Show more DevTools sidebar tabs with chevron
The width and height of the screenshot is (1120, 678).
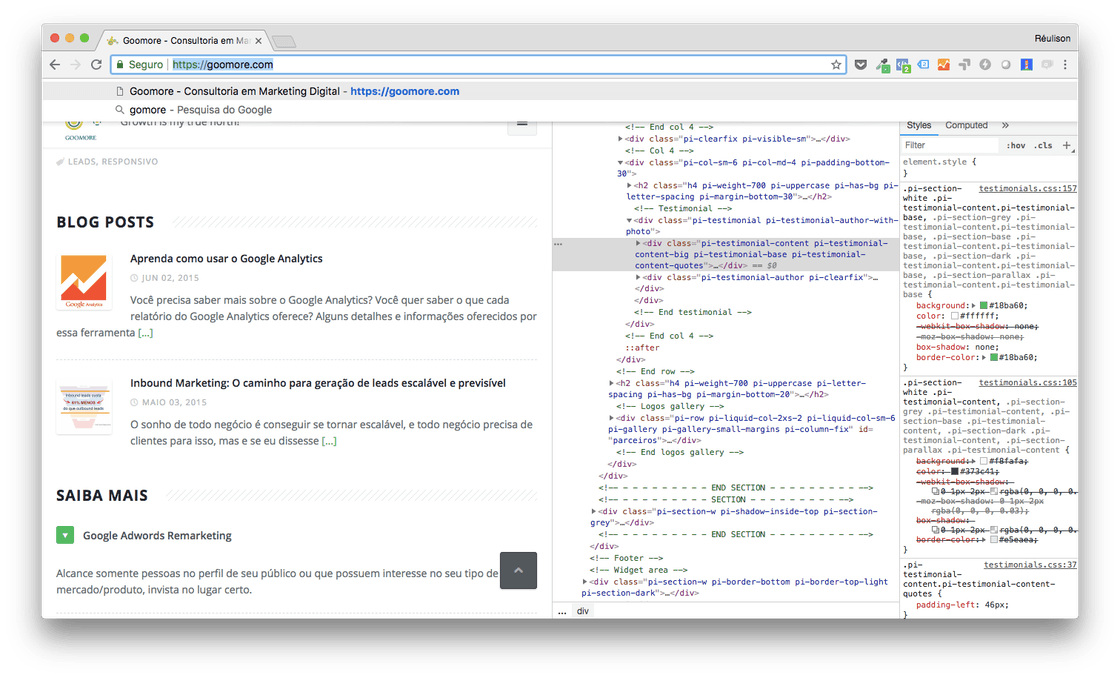1005,125
